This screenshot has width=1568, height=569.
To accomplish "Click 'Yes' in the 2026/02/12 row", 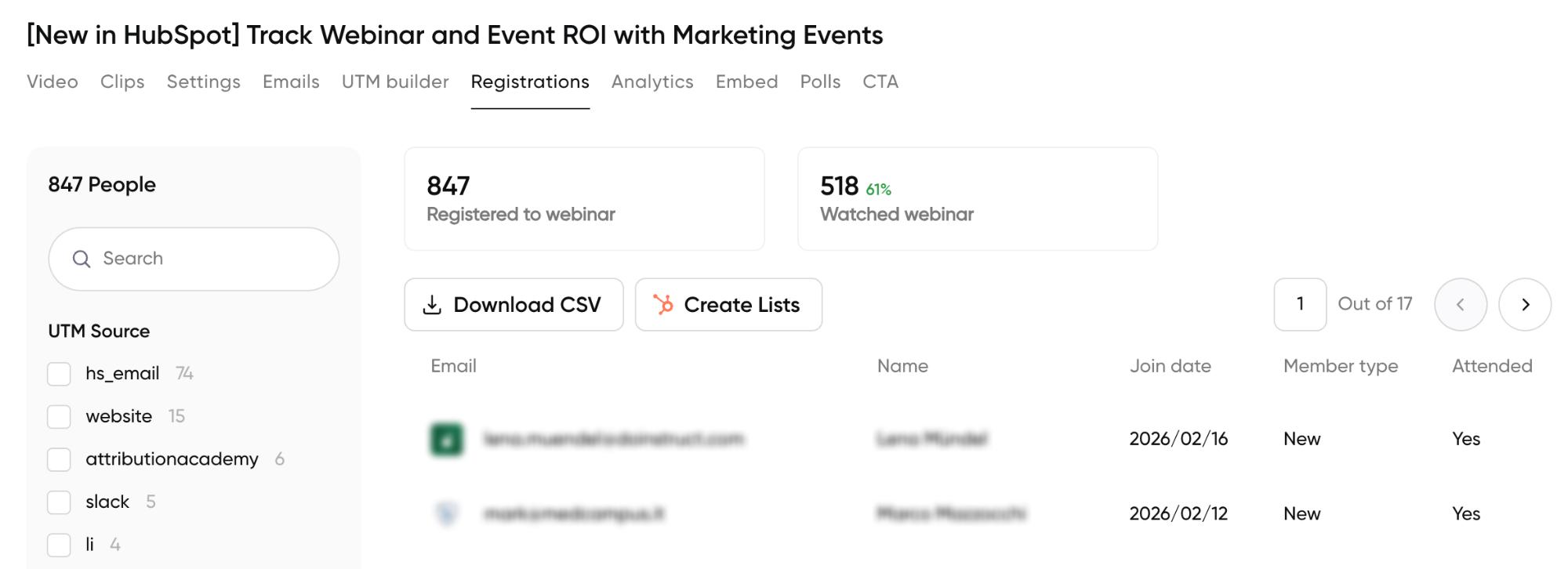I will tap(1466, 513).
